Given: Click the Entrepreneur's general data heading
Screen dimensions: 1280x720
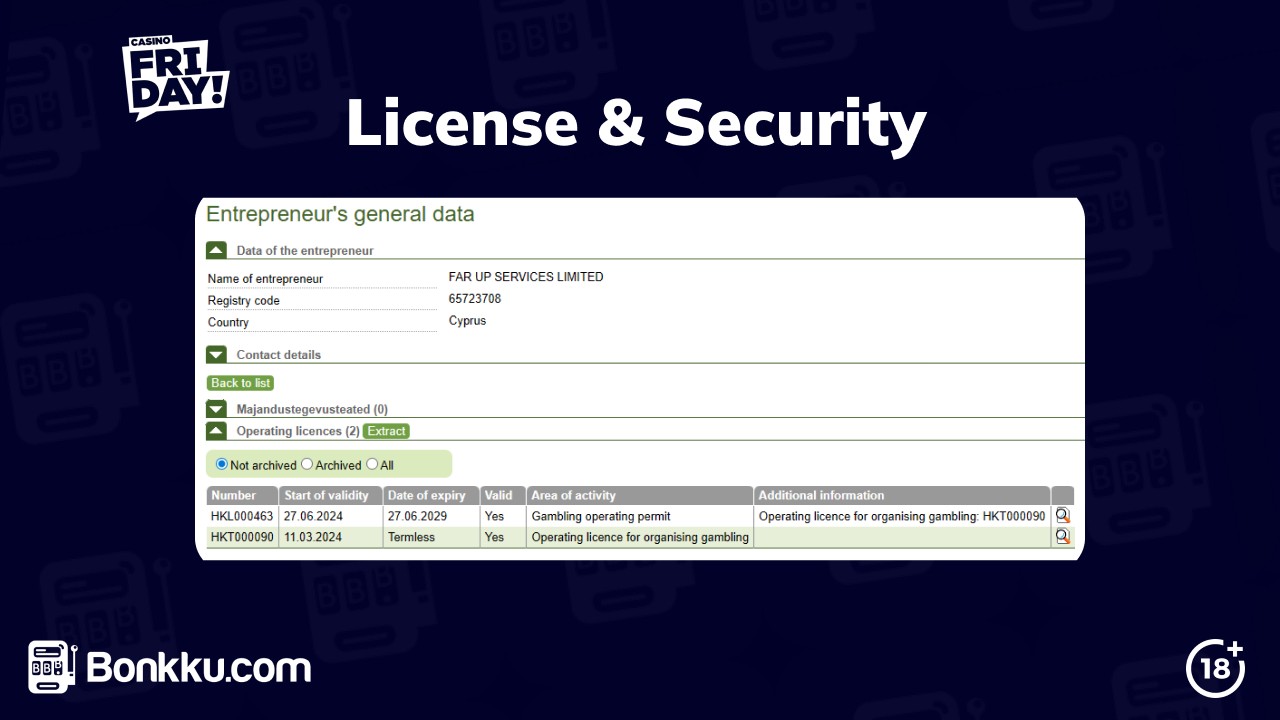Looking at the screenshot, I should pyautogui.click(x=340, y=214).
